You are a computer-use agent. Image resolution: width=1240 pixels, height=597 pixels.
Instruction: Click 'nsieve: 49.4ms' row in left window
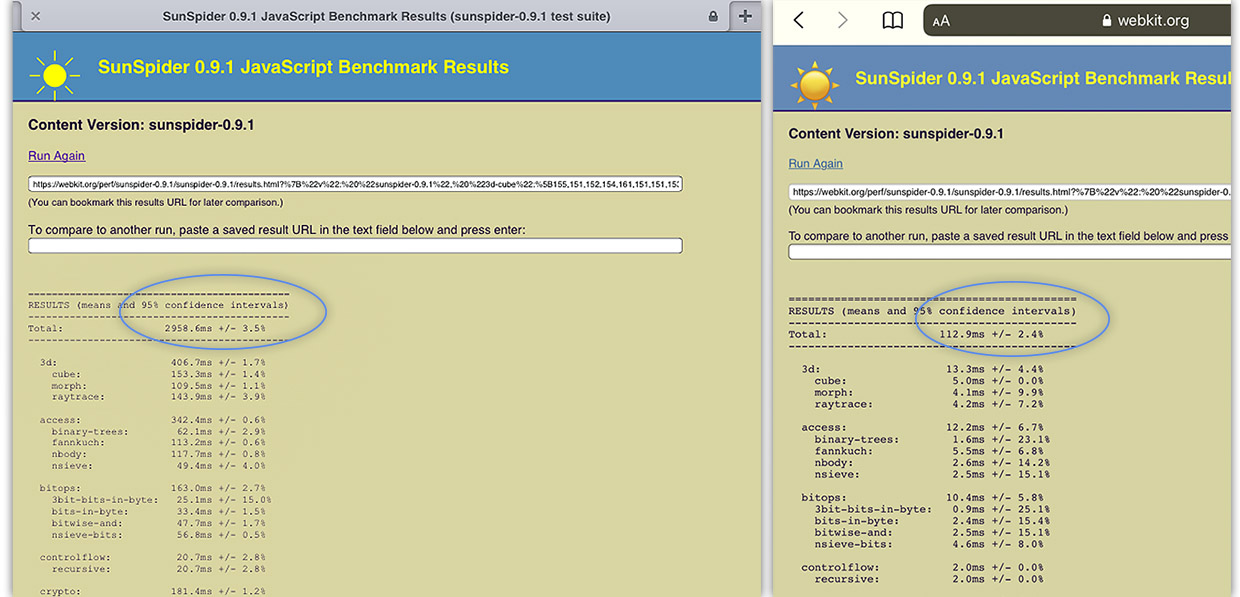(158, 467)
